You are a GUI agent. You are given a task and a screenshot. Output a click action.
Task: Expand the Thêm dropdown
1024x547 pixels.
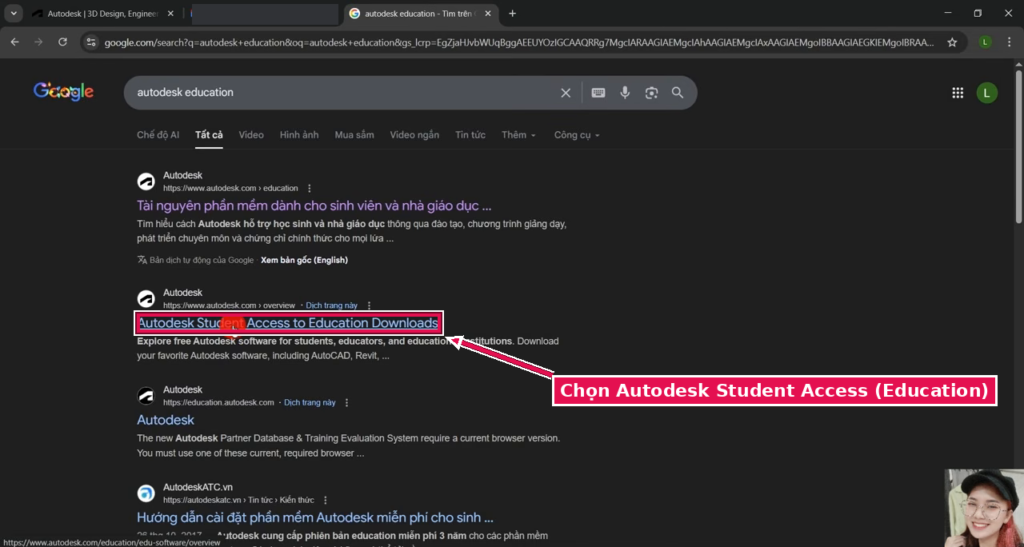coord(519,134)
